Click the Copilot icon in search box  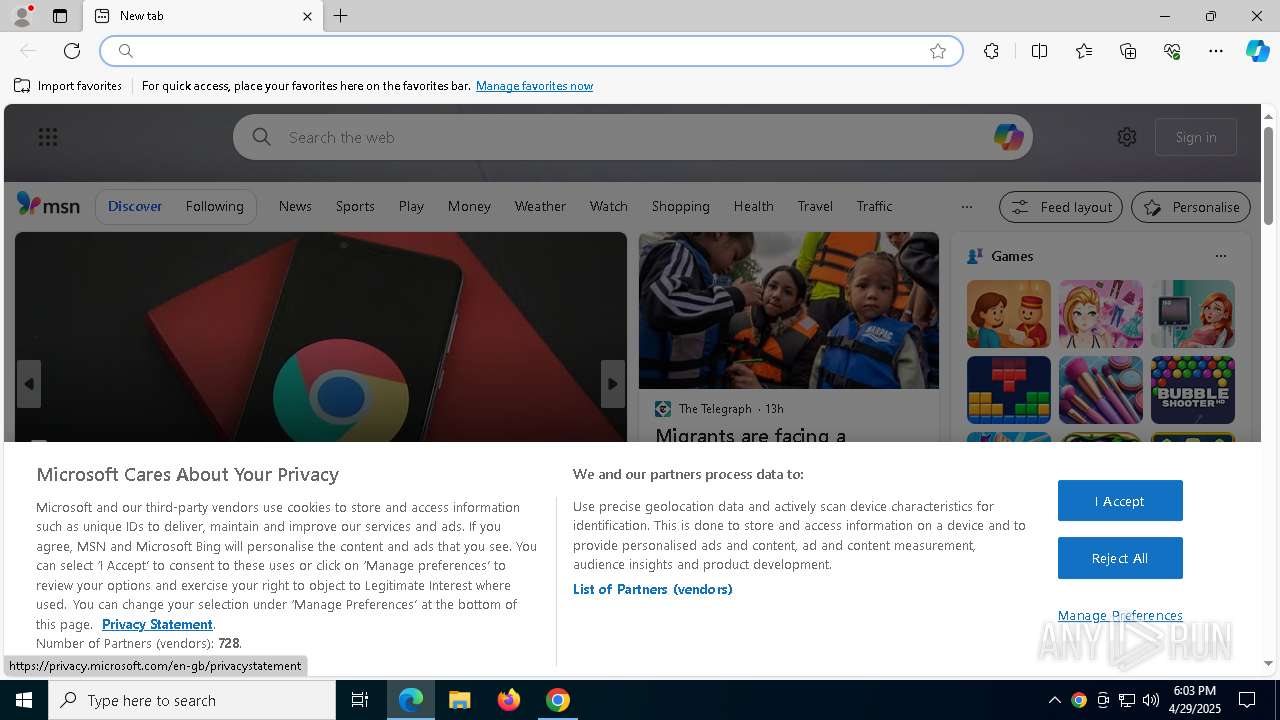1008,137
